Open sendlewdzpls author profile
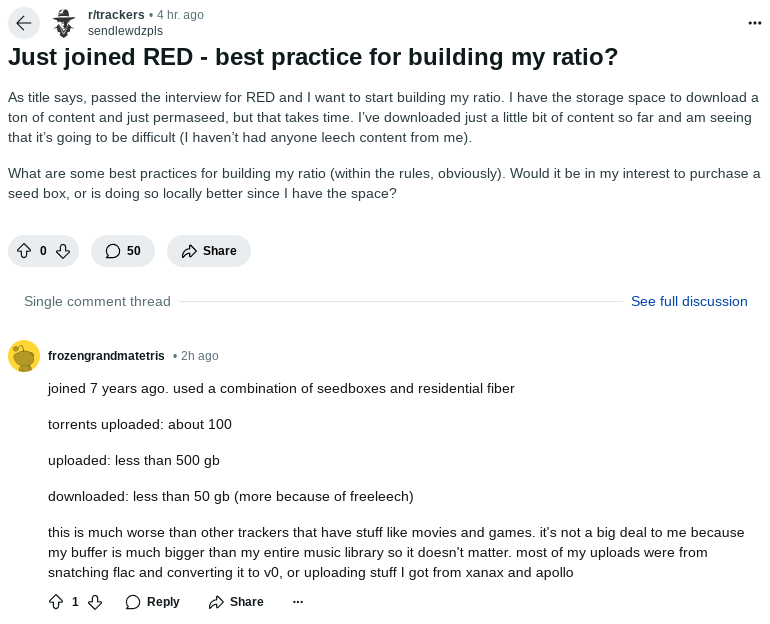 click(125, 31)
